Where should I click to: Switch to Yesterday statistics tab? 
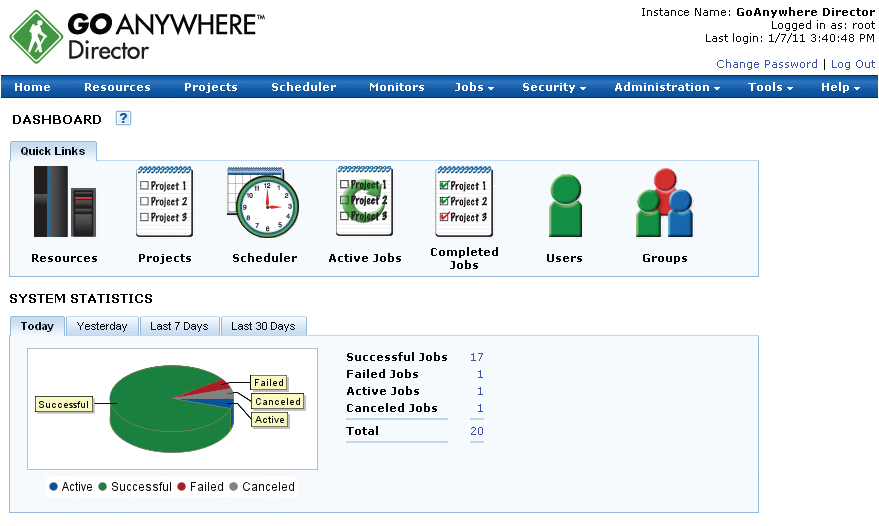(102, 326)
